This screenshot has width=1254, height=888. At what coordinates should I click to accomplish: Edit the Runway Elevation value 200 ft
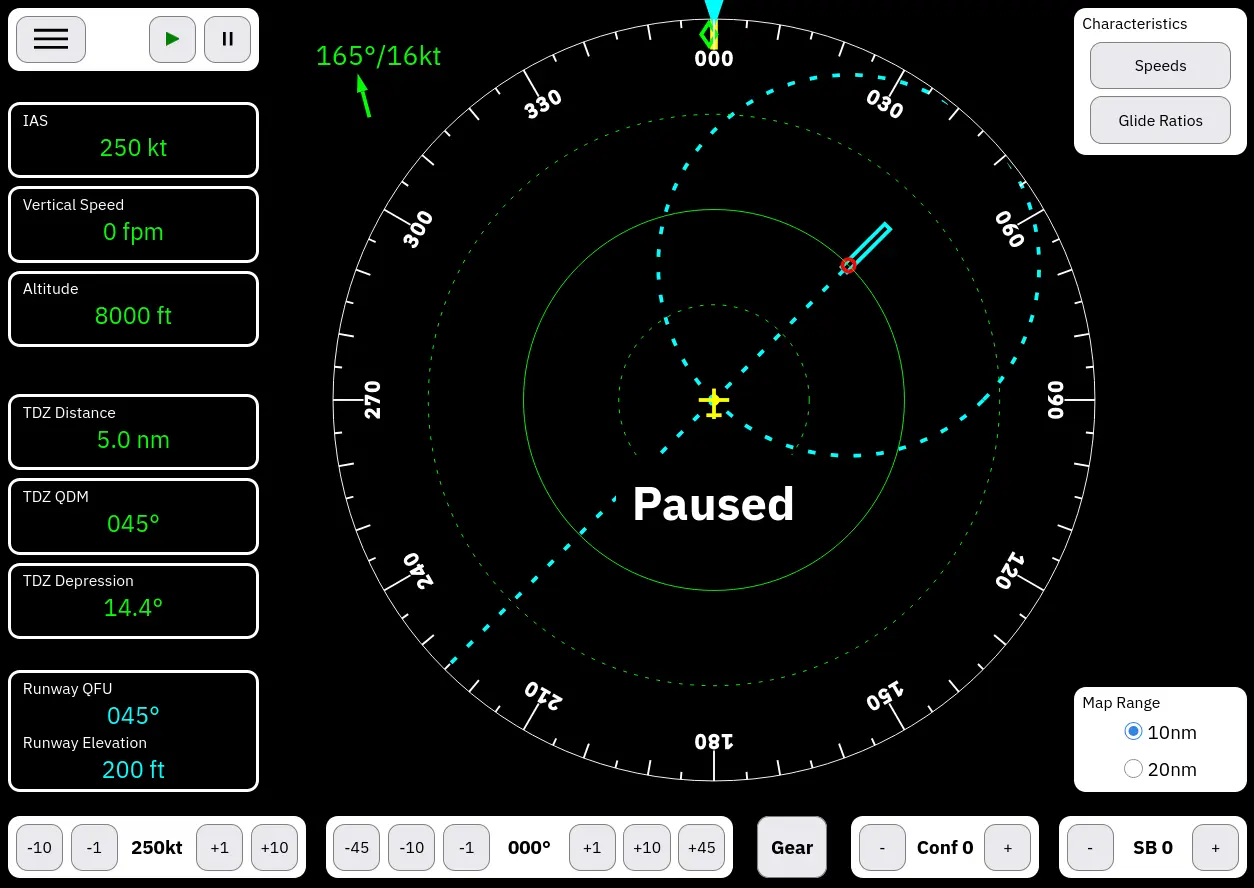[133, 770]
